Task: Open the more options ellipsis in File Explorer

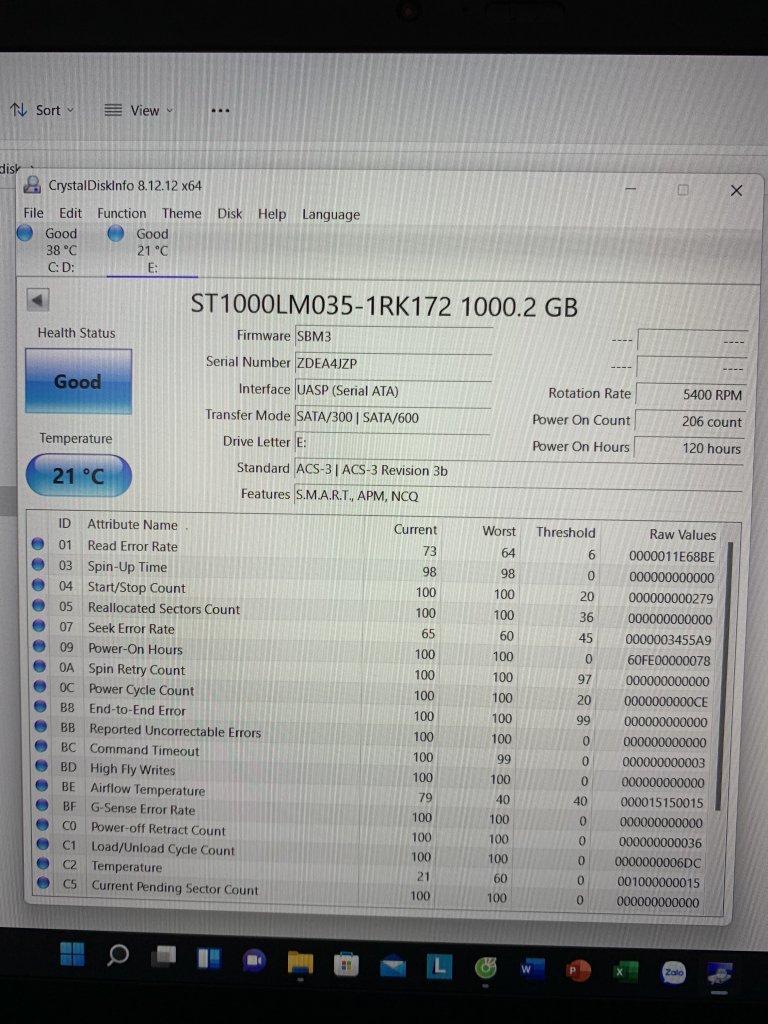Action: point(220,110)
